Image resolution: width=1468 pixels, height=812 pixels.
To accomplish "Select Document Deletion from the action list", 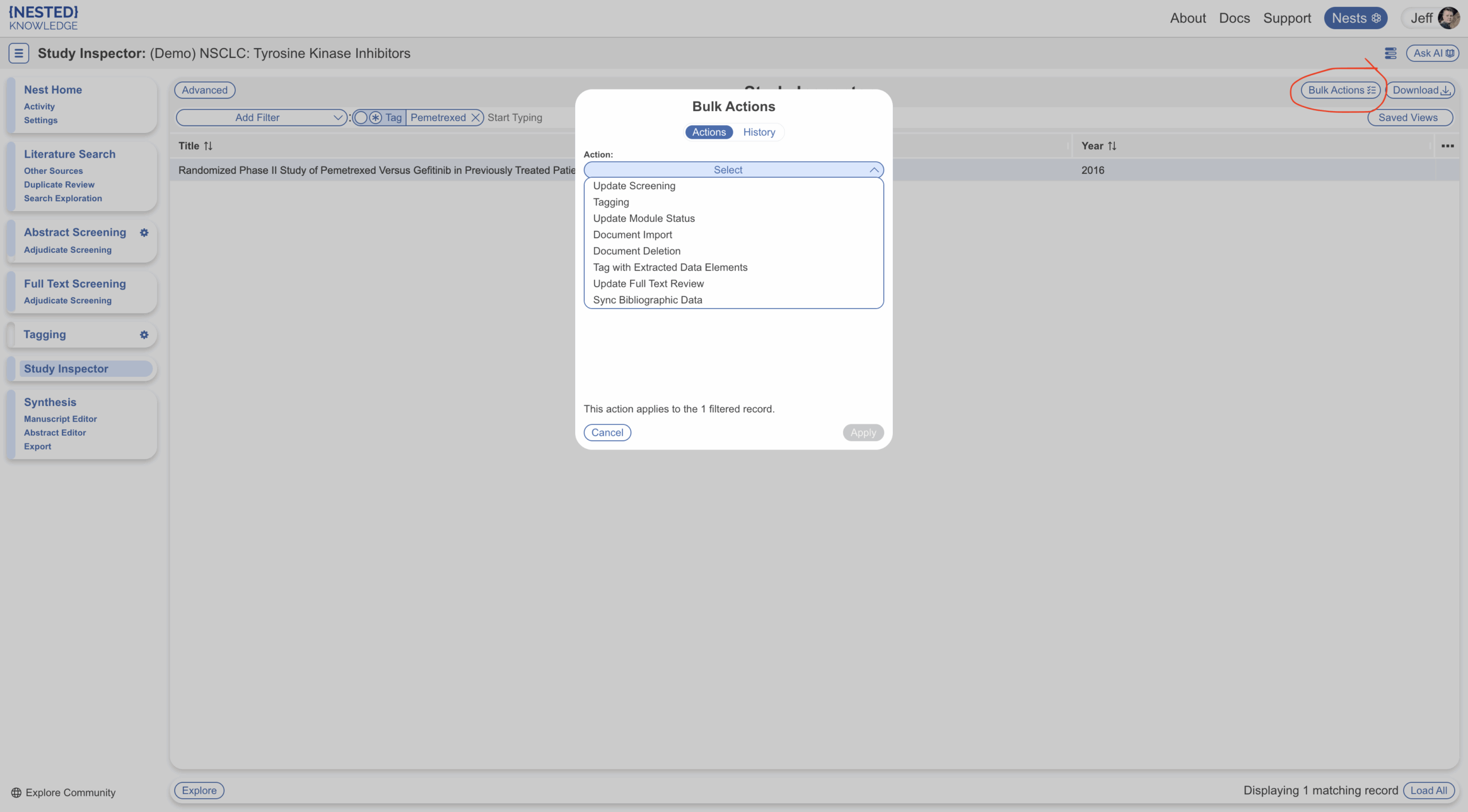I will tap(637, 251).
